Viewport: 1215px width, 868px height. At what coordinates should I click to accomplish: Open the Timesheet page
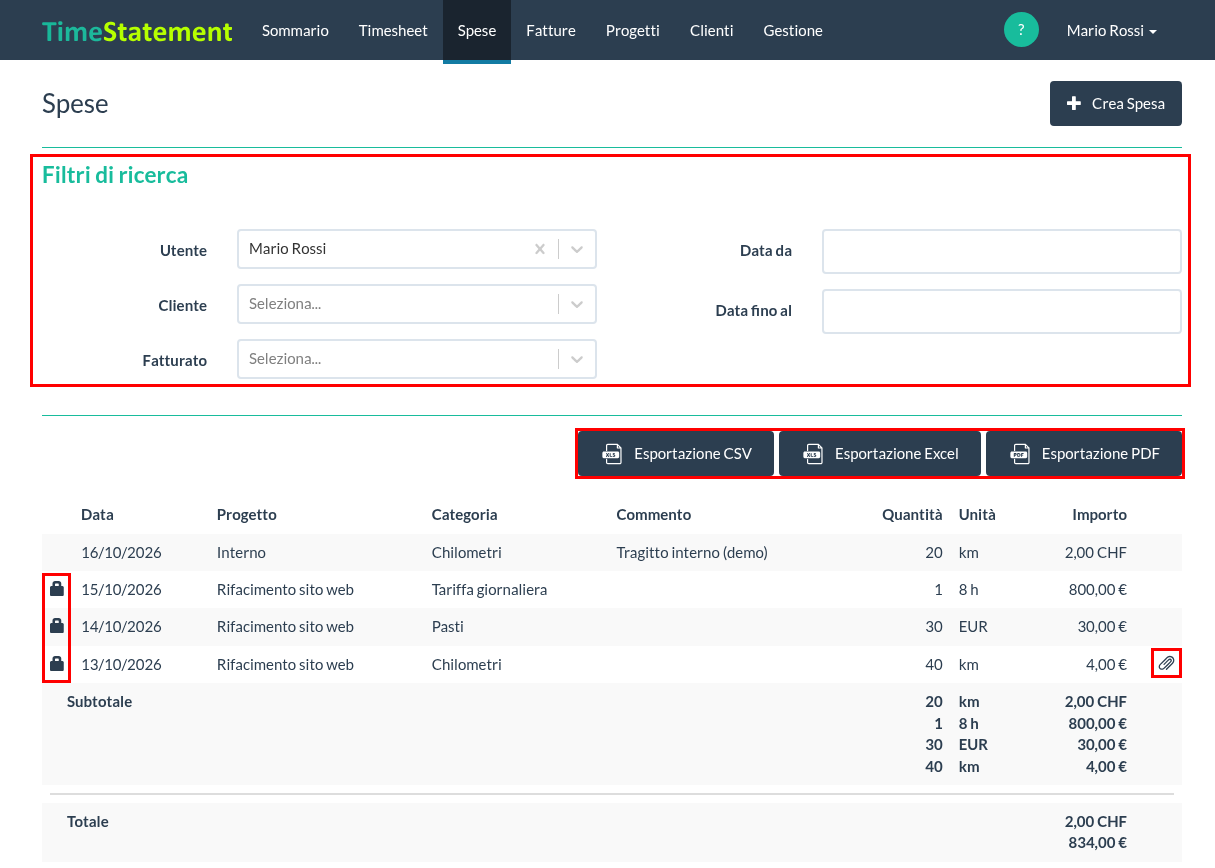[393, 30]
